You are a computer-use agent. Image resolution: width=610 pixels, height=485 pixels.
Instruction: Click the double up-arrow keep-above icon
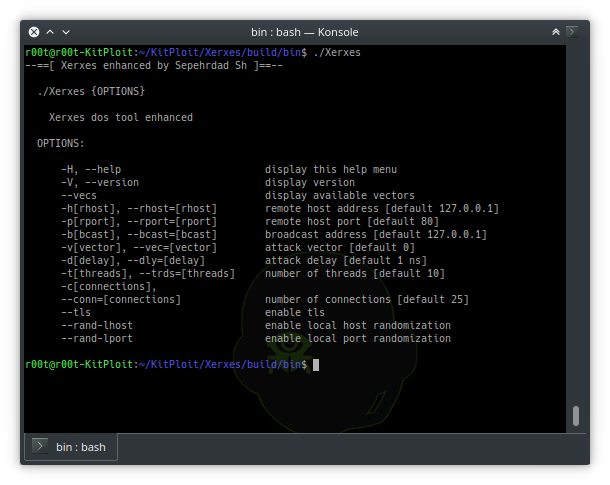click(556, 32)
